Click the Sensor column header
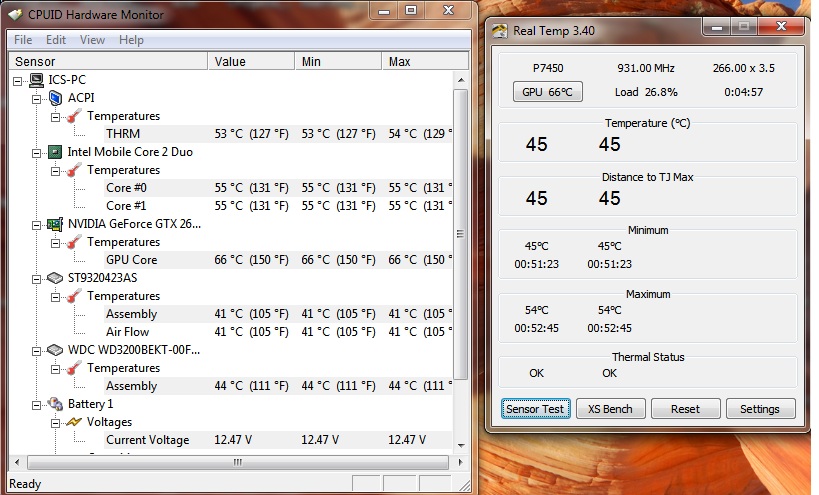 [108, 61]
